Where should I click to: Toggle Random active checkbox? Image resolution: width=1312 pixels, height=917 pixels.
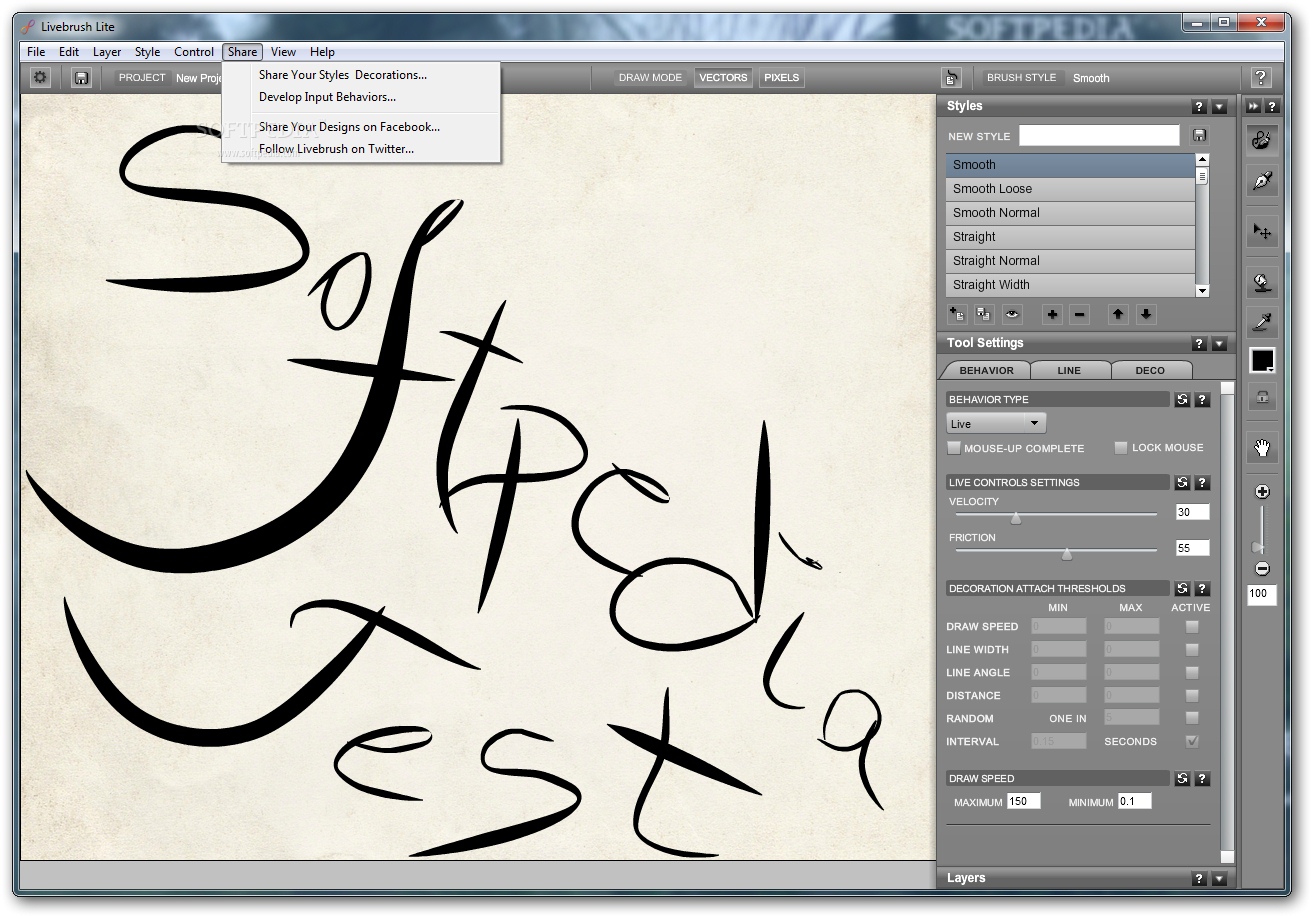click(1192, 718)
